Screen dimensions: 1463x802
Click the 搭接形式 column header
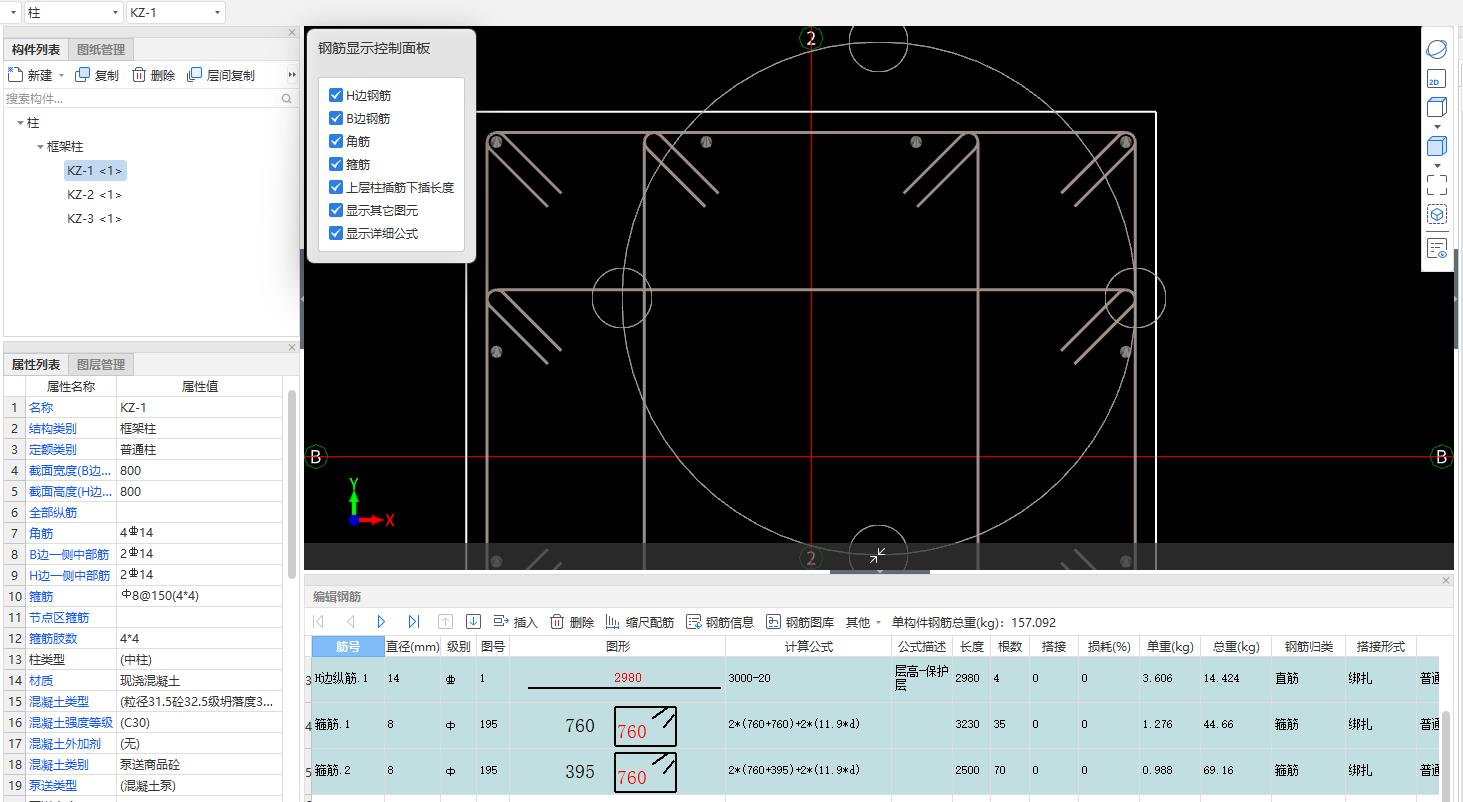(x=1380, y=647)
